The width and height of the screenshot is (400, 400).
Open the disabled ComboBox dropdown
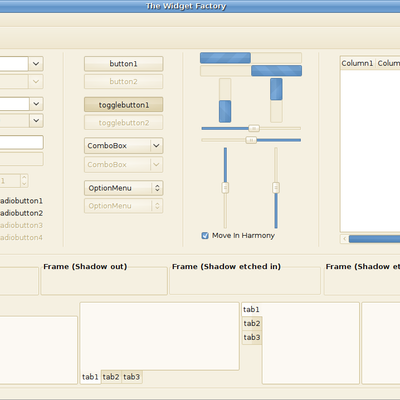pyautogui.click(x=123, y=164)
